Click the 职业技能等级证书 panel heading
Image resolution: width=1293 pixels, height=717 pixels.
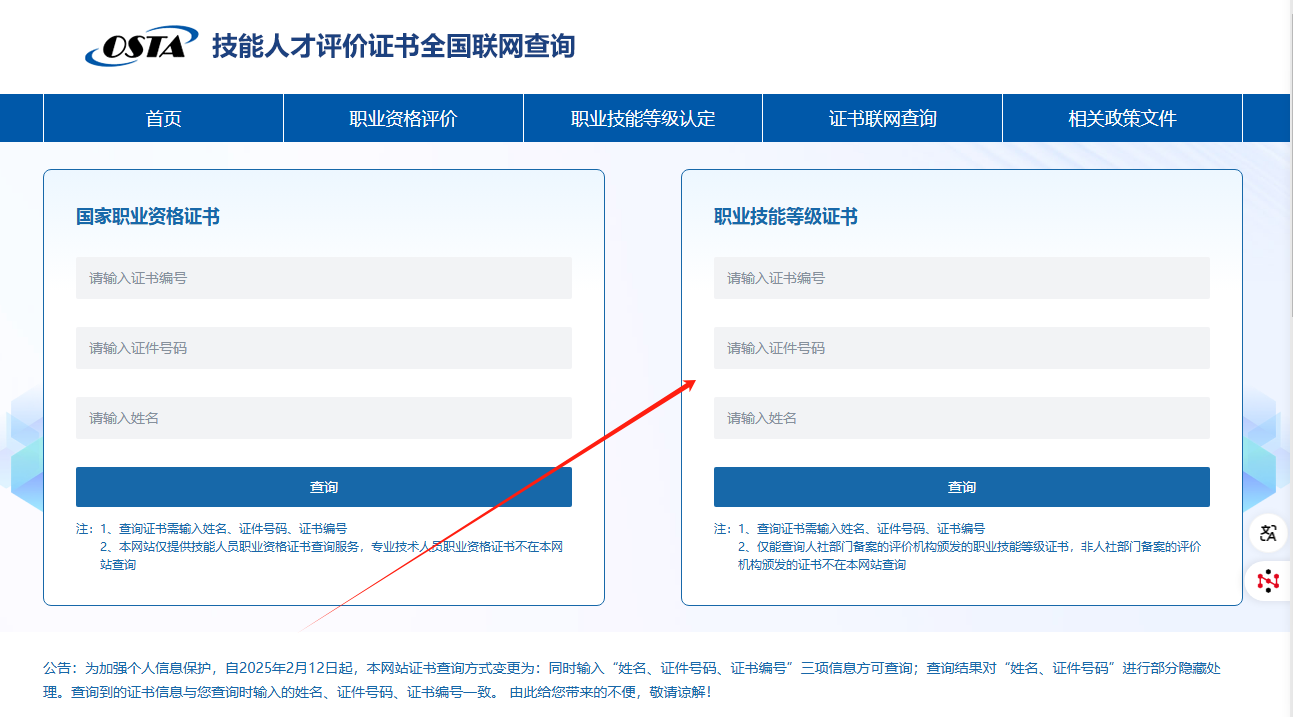pos(785,217)
